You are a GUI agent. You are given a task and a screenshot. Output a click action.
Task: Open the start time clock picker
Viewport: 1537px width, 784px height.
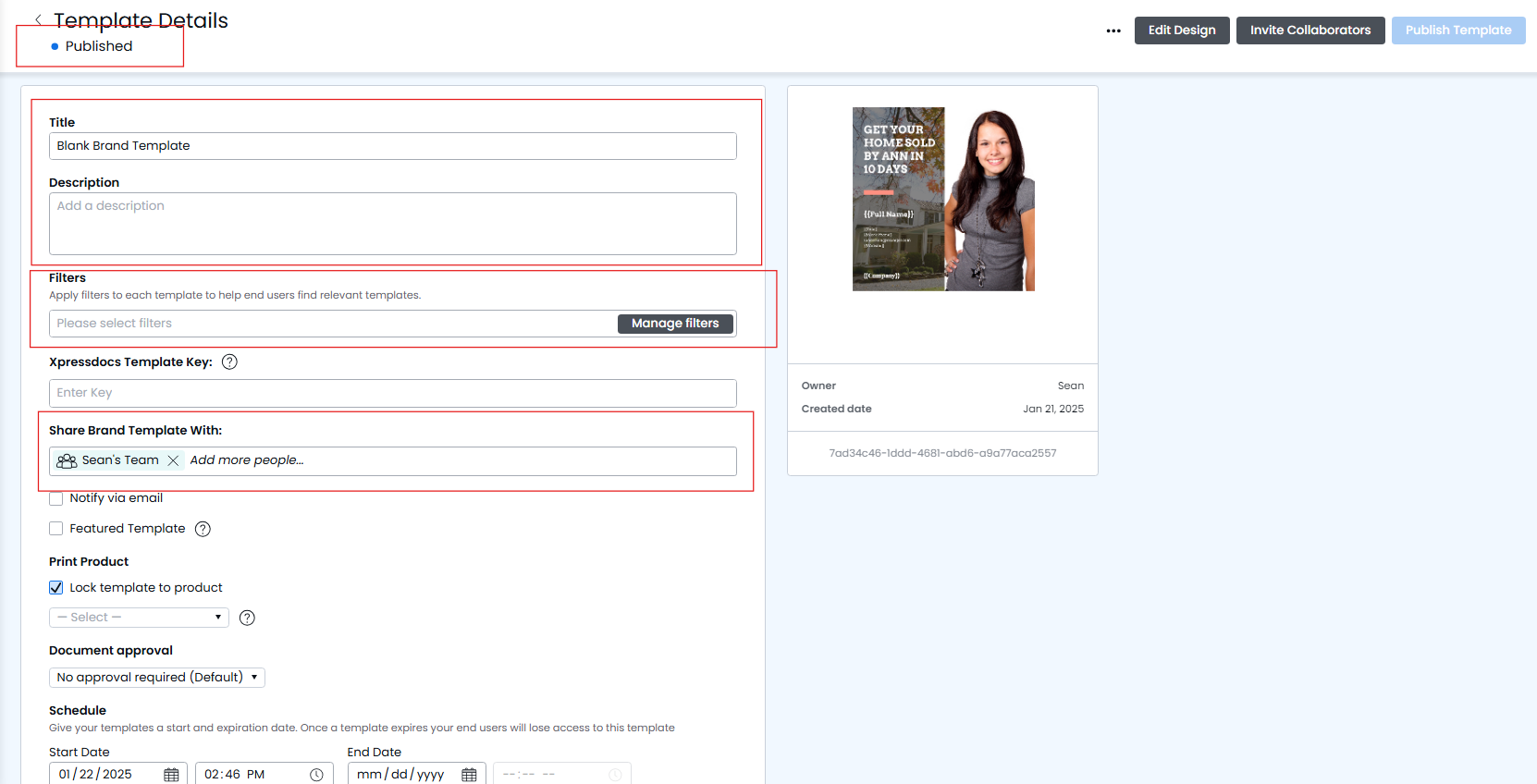(316, 775)
